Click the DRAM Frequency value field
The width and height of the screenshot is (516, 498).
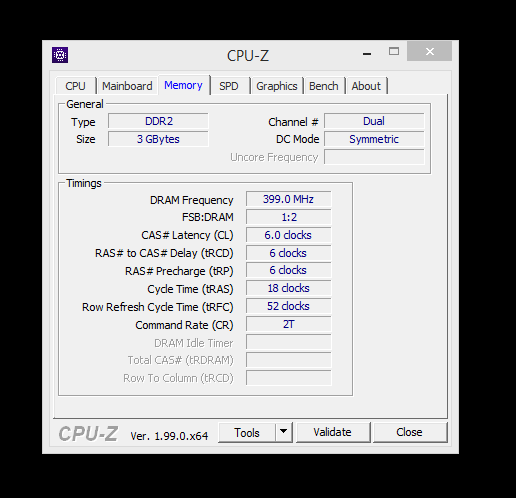click(x=289, y=199)
